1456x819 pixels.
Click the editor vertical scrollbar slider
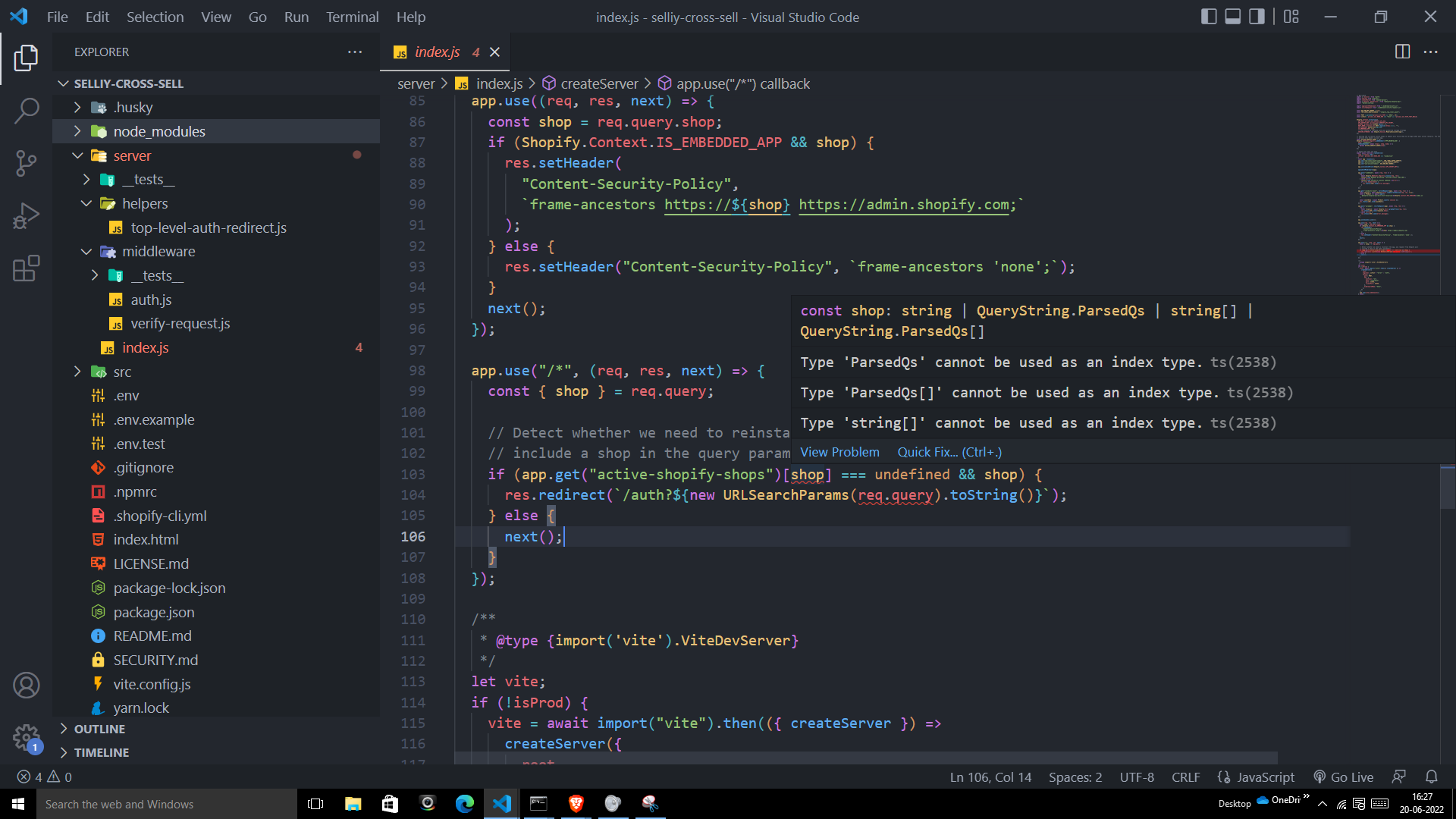pyautogui.click(x=1447, y=487)
